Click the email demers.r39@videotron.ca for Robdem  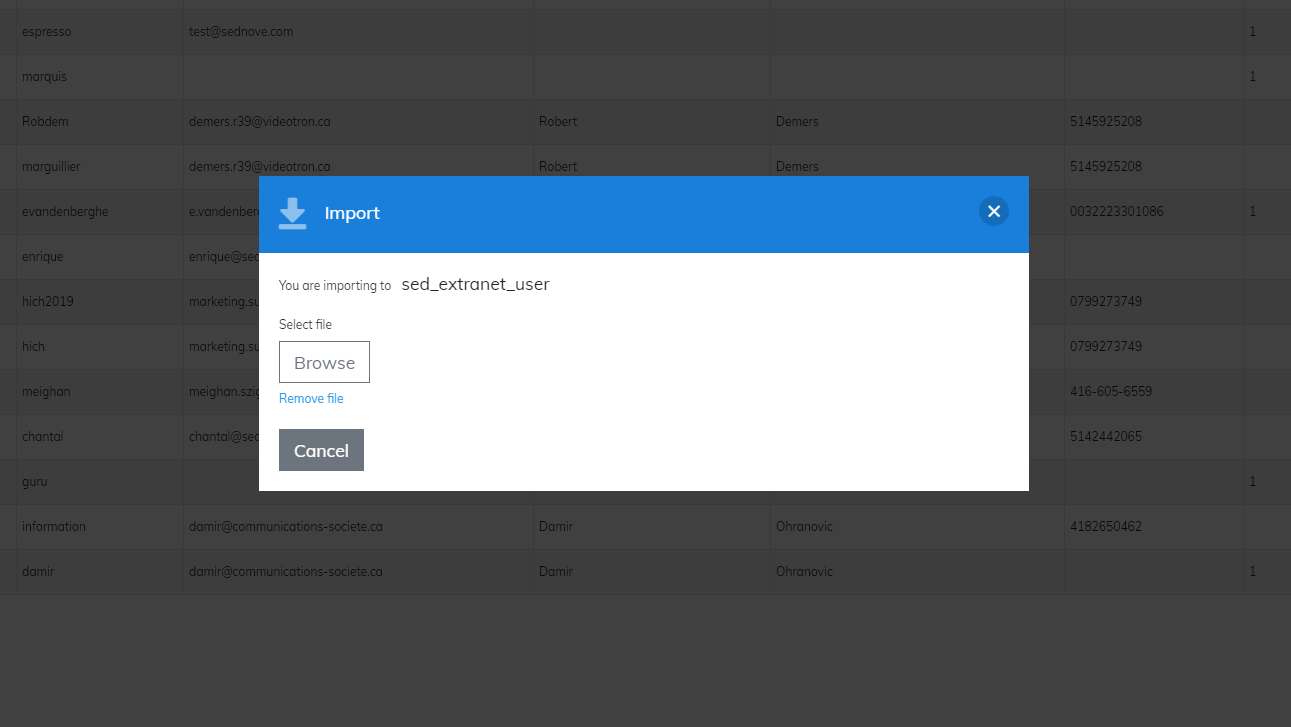tap(260, 121)
